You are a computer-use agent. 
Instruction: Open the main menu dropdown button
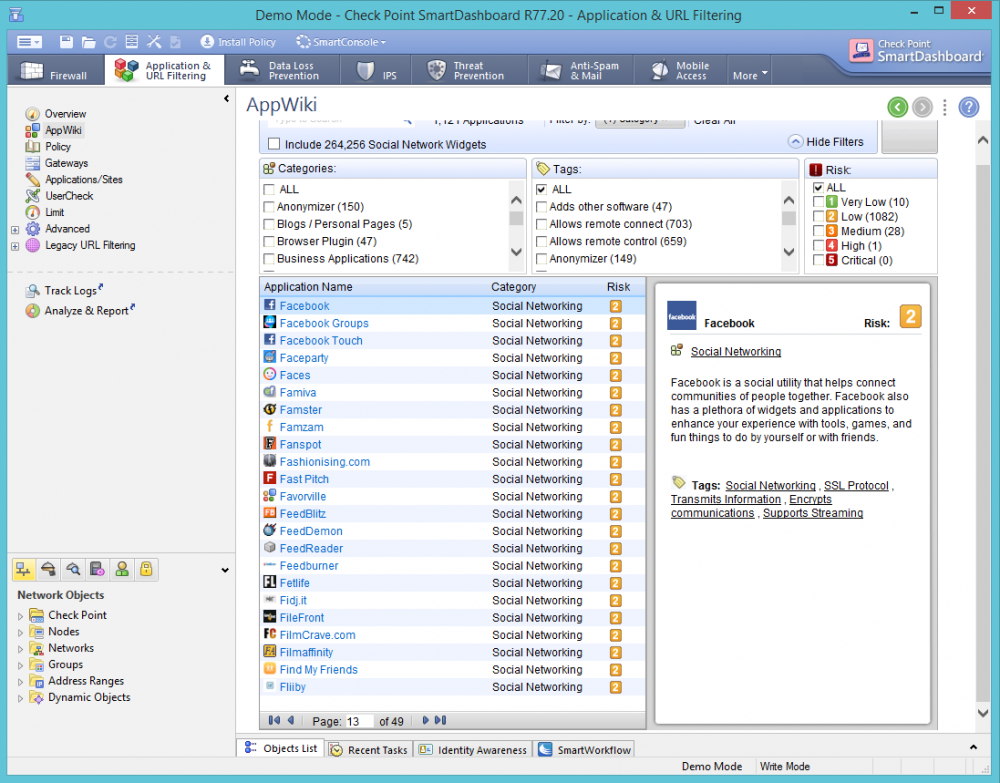pyautogui.click(x=29, y=42)
